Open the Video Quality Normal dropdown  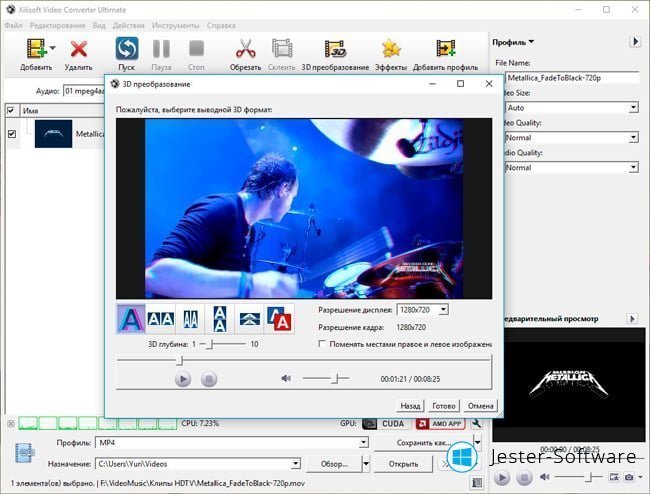(633, 138)
